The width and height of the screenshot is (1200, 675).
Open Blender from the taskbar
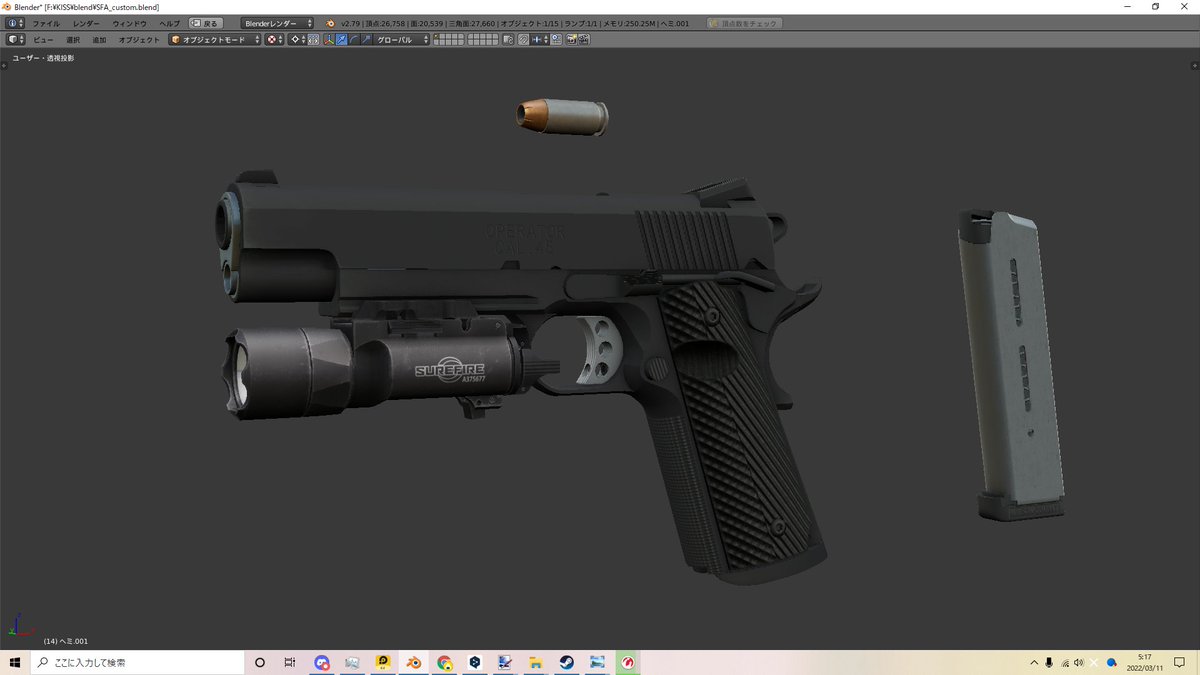pos(413,662)
